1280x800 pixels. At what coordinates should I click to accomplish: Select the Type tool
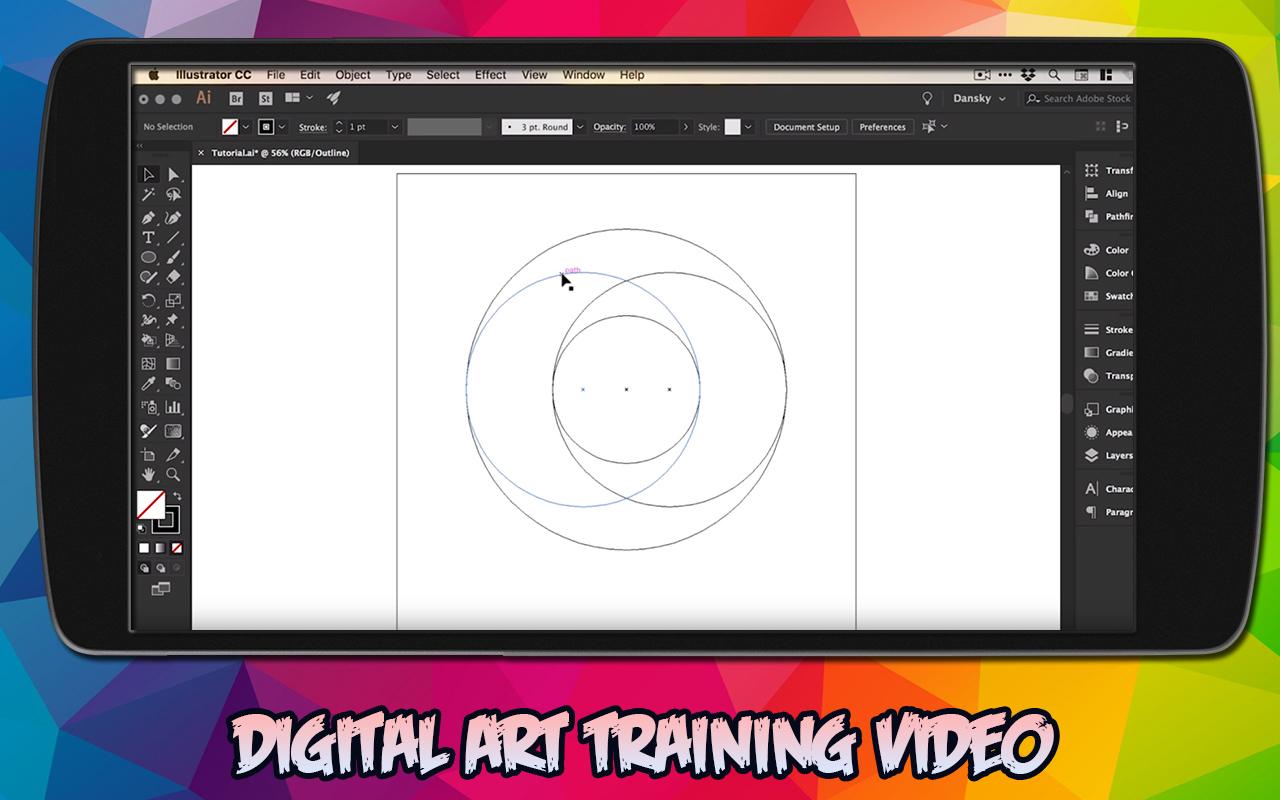pos(149,237)
